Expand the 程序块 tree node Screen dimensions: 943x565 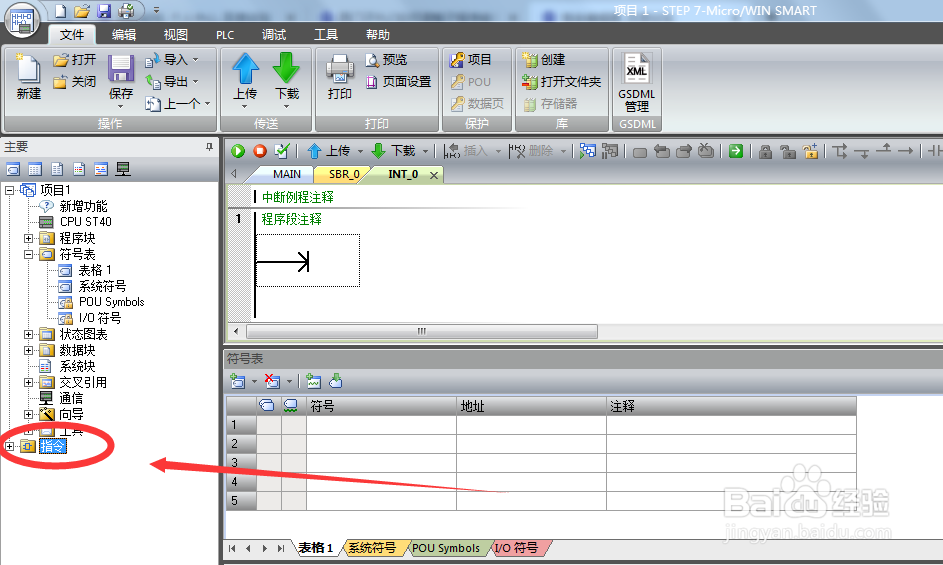pos(28,238)
